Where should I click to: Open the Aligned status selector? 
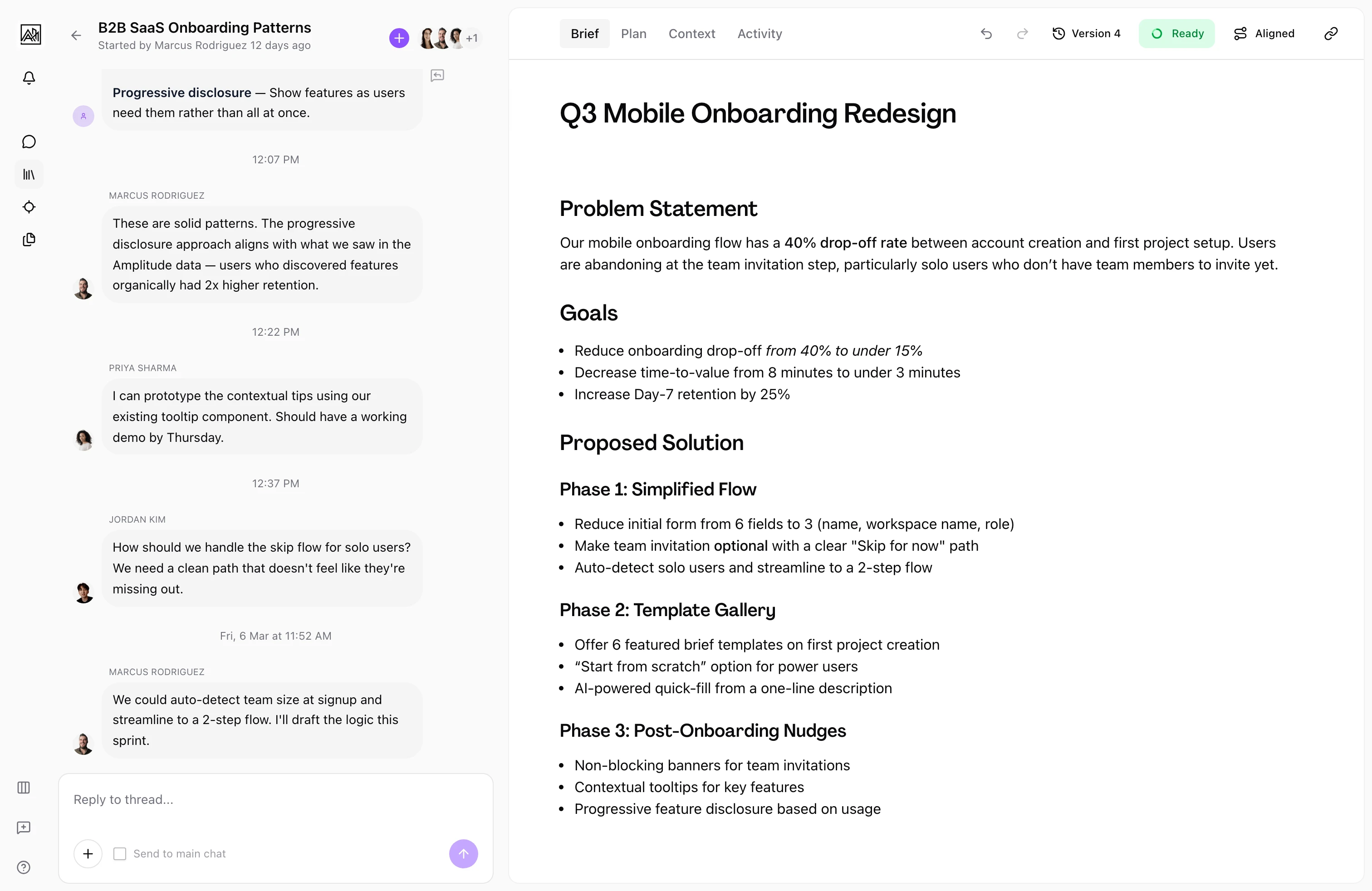coord(1264,34)
